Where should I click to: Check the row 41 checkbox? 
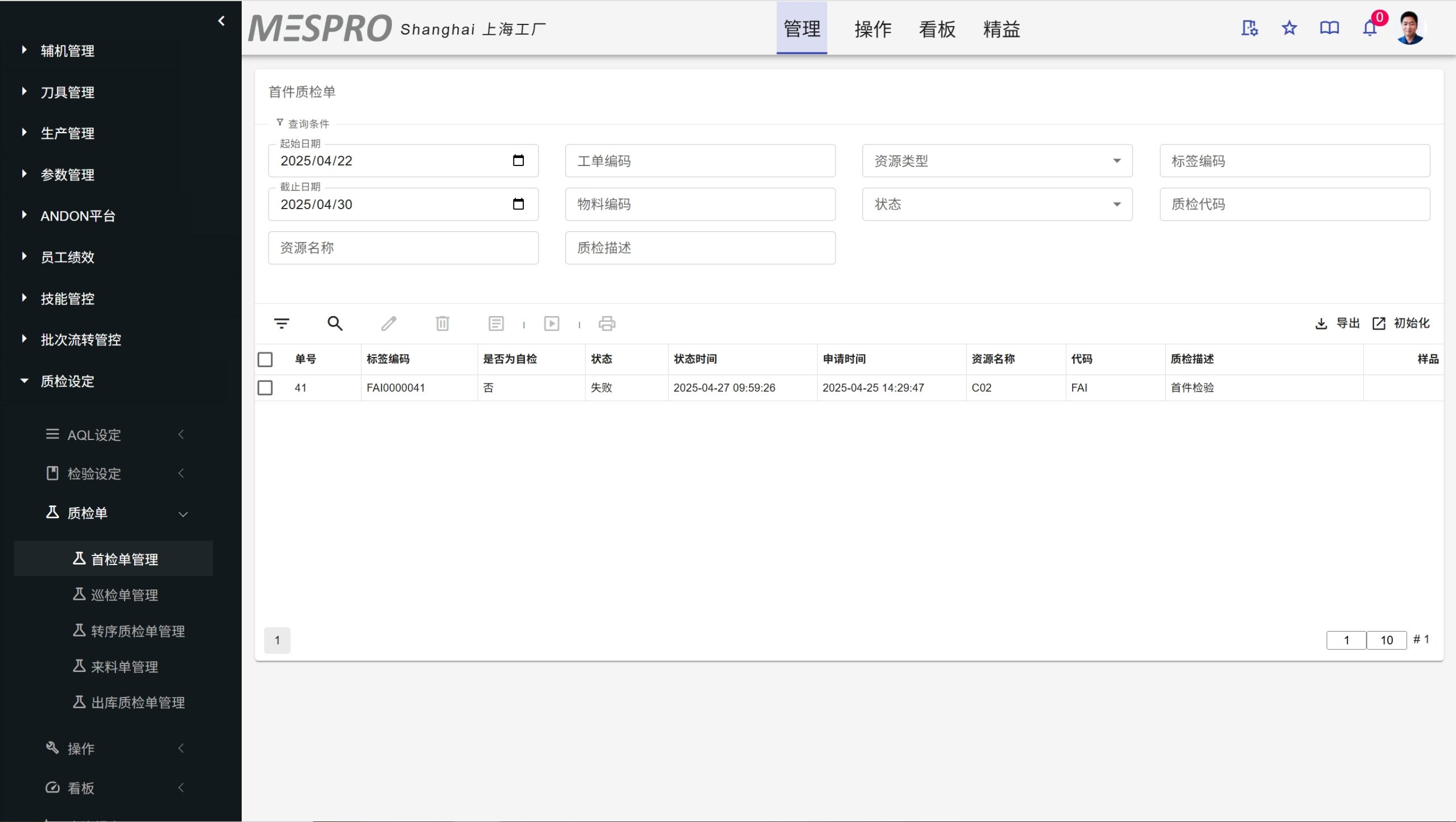[265, 388]
